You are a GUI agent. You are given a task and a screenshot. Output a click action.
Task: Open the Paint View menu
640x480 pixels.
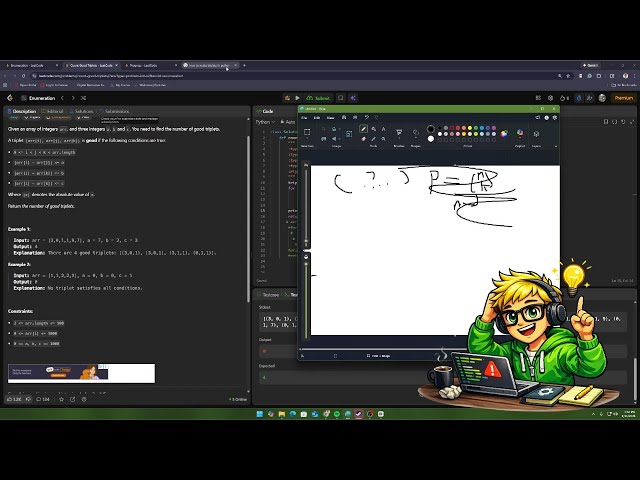point(330,117)
